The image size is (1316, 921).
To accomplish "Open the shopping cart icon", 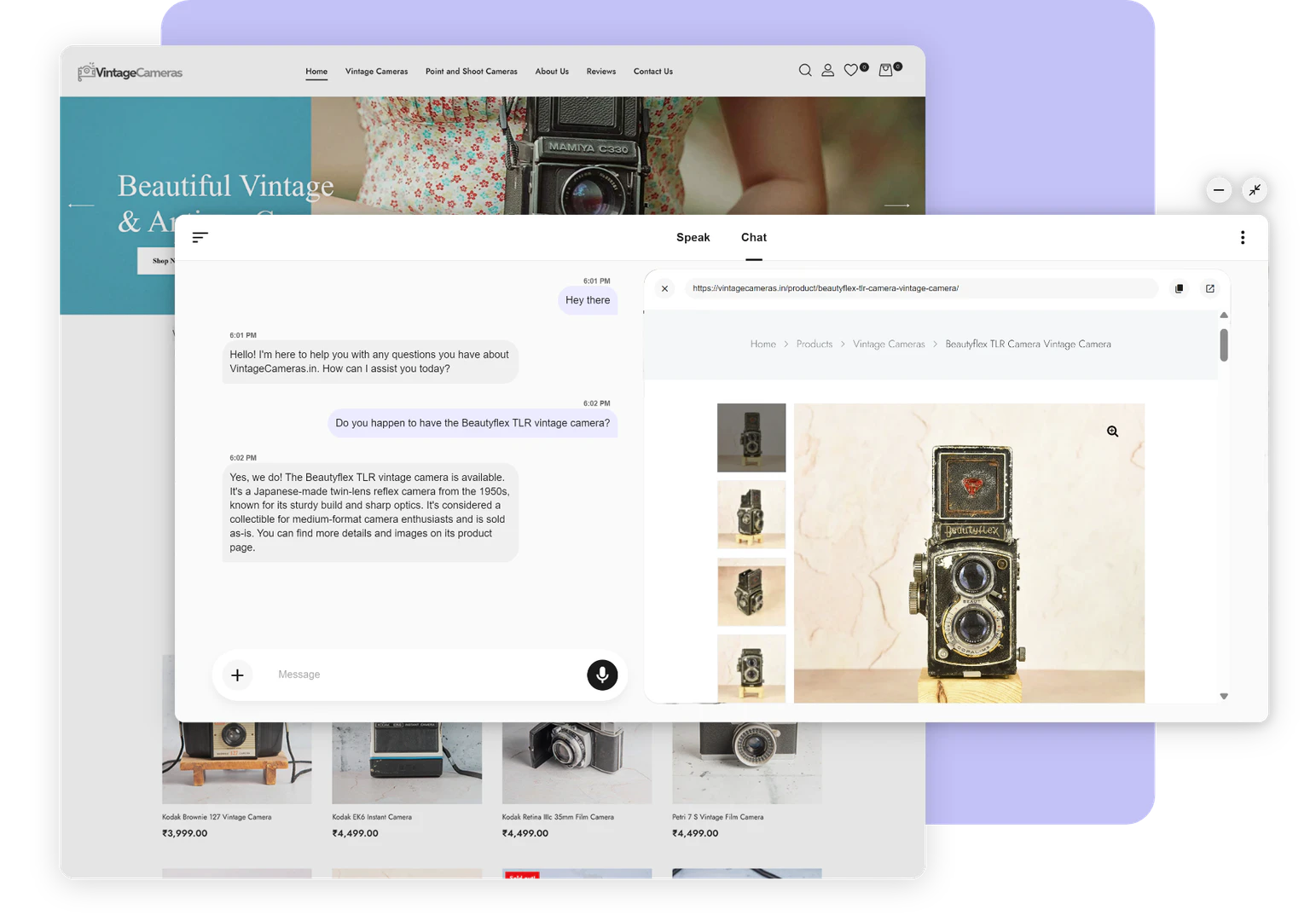I will click(x=886, y=71).
